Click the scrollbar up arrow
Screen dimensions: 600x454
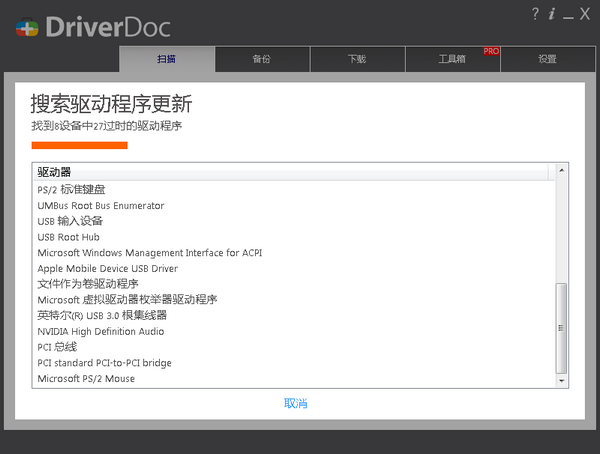coord(561,172)
